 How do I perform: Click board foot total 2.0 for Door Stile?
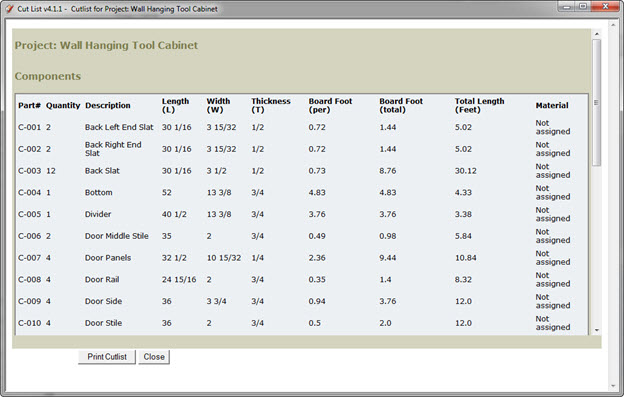pos(385,323)
